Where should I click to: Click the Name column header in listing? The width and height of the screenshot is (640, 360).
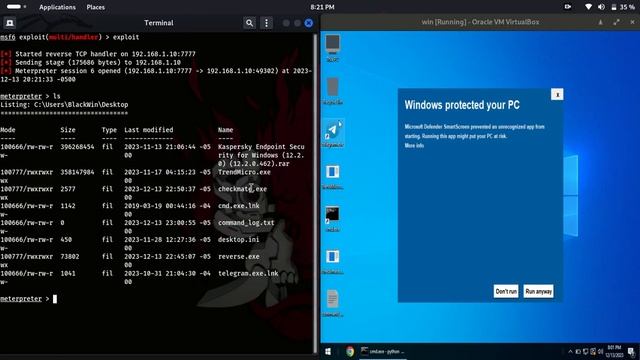225,130
